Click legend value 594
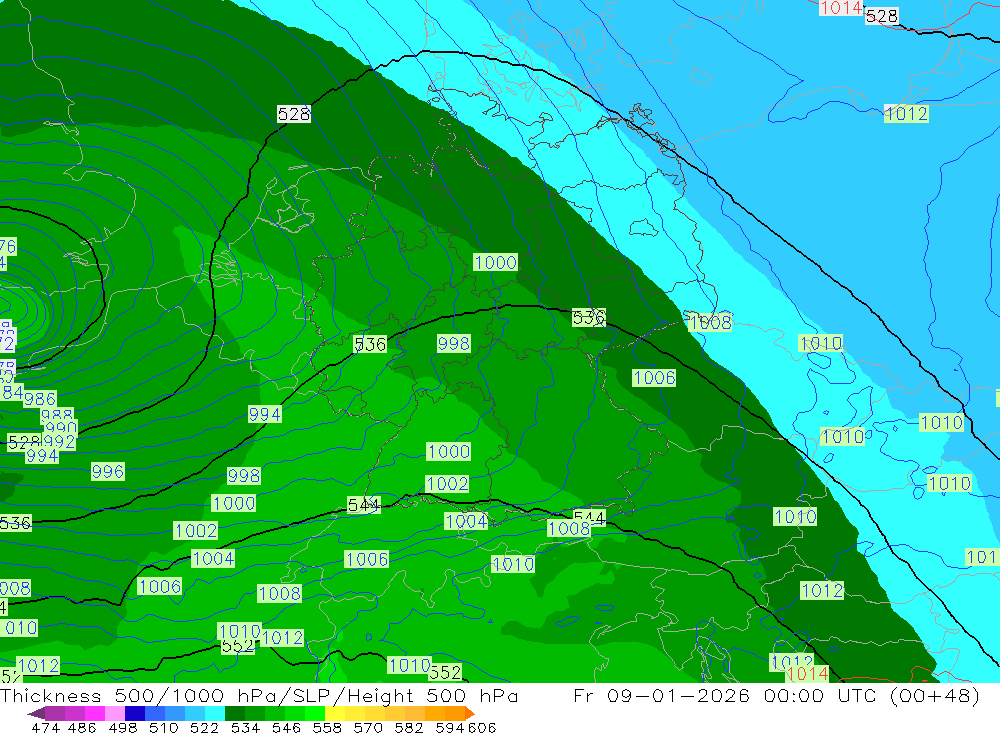This screenshot has width=1000, height=733. [x=450, y=728]
